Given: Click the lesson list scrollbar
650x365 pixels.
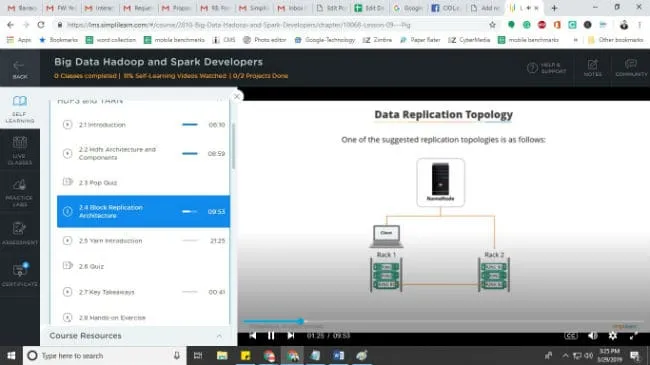Looking at the screenshot, I should pyautogui.click(x=233, y=145).
